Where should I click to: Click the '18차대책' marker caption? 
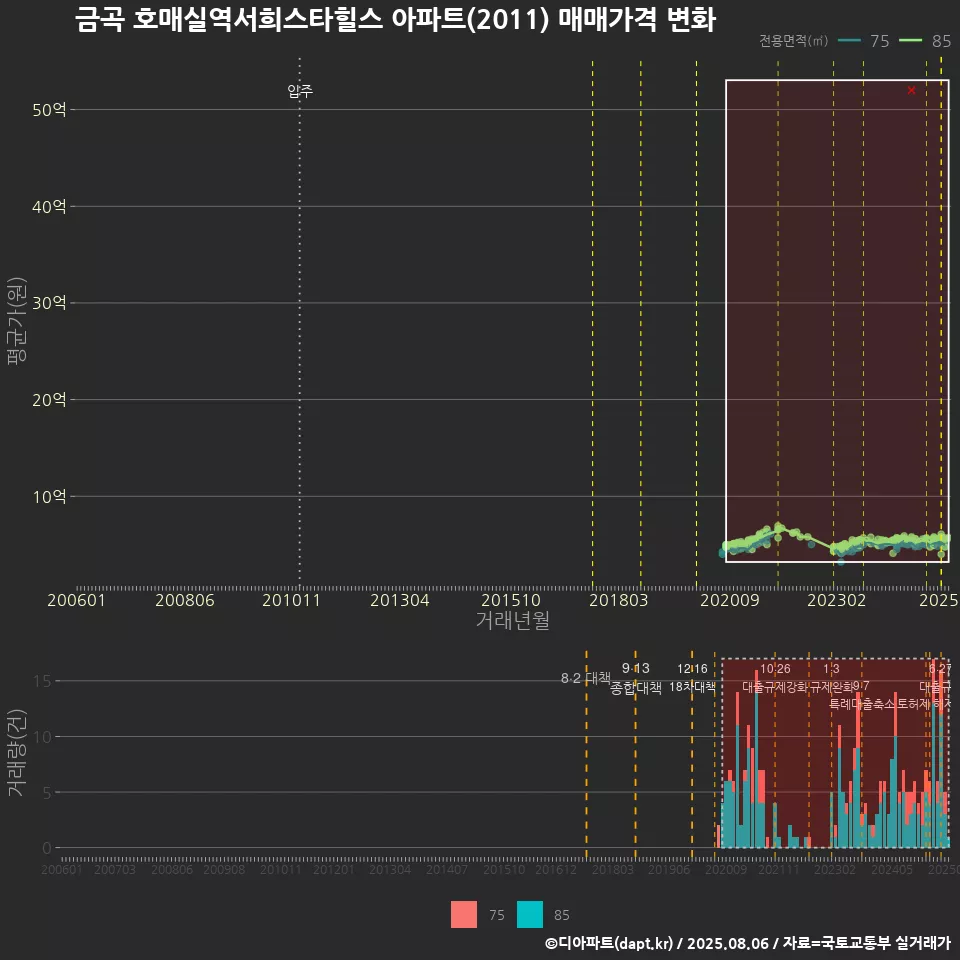(x=692, y=686)
